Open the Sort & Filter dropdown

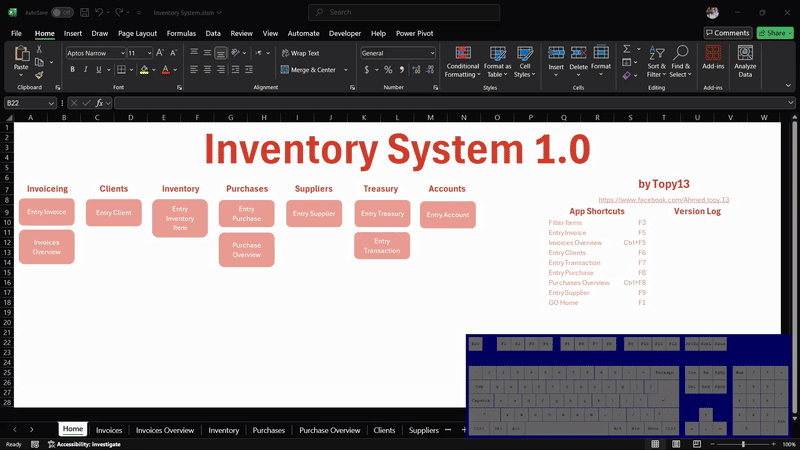pos(657,61)
